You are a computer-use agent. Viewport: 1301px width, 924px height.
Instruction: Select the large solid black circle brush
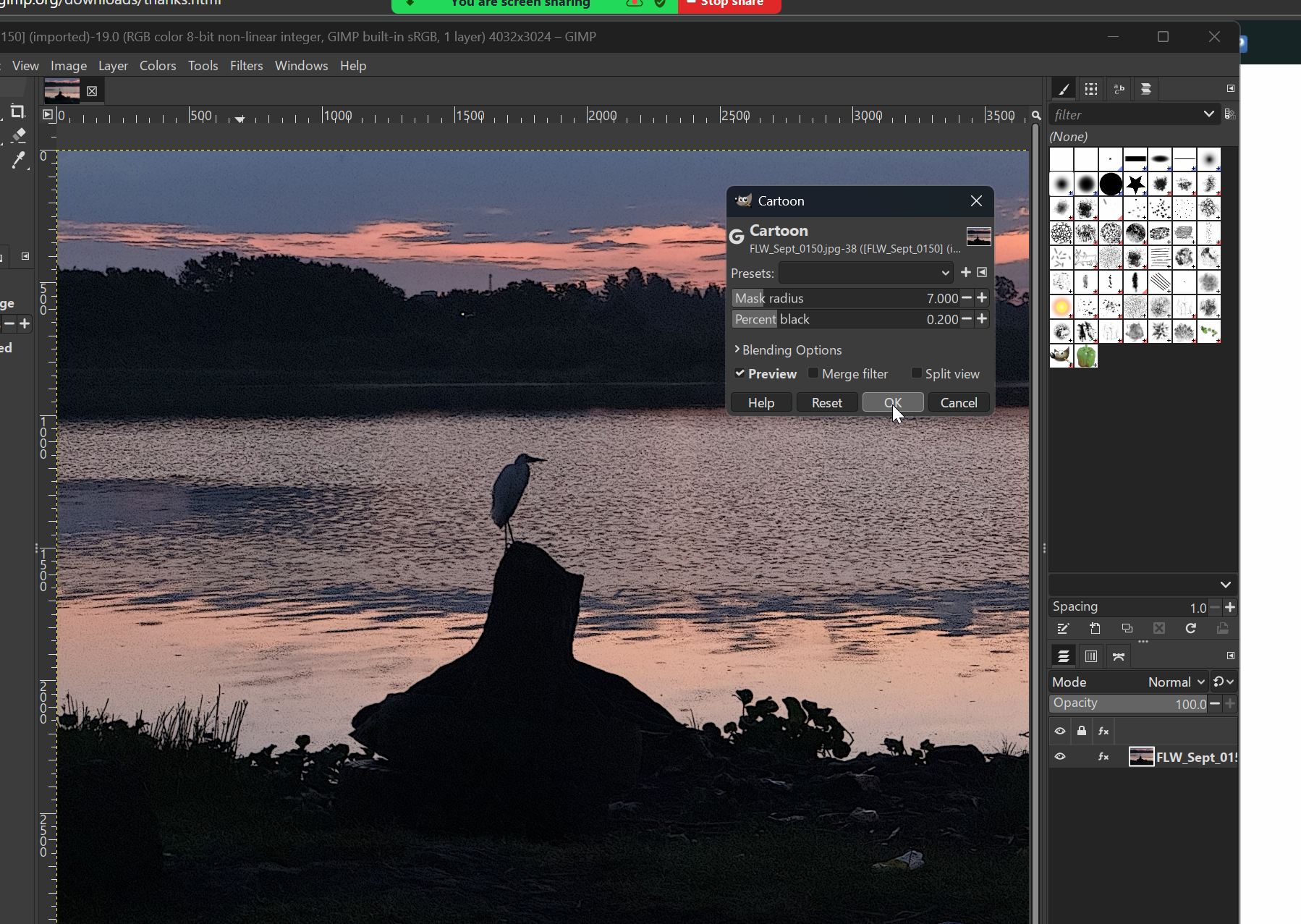point(1111,184)
